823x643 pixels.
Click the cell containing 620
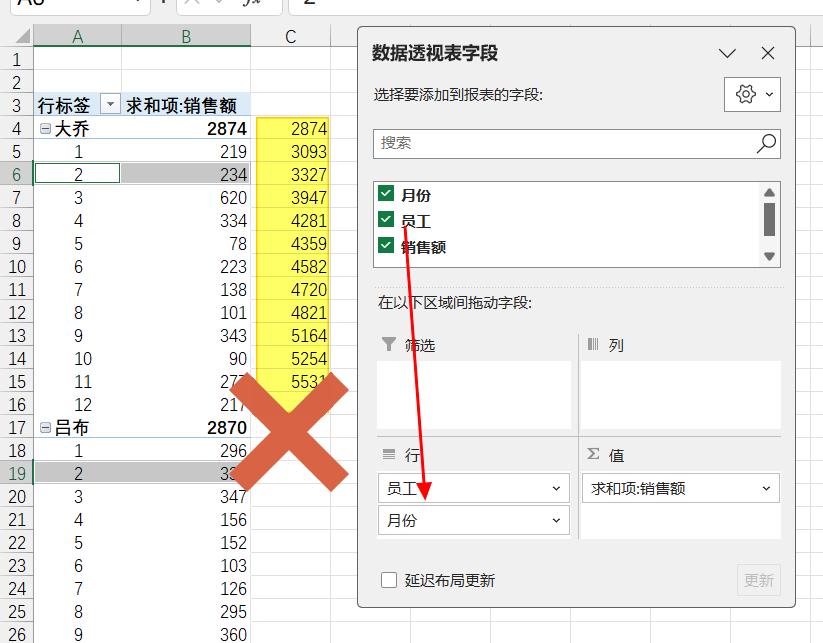pos(186,197)
